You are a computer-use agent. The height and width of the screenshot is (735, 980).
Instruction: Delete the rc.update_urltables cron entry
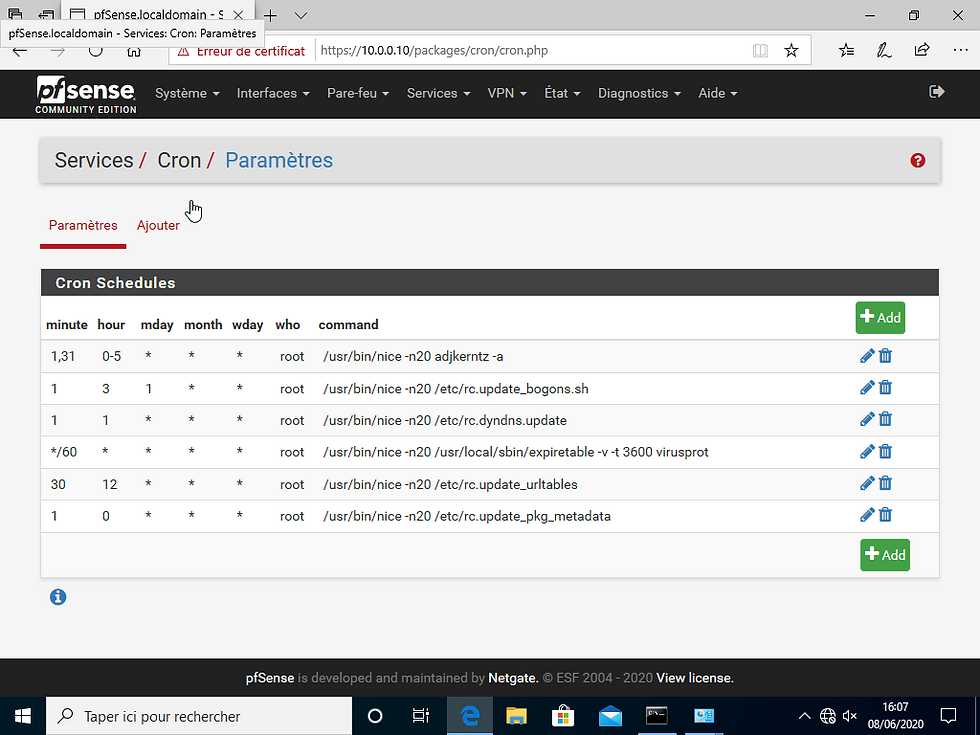pos(885,483)
